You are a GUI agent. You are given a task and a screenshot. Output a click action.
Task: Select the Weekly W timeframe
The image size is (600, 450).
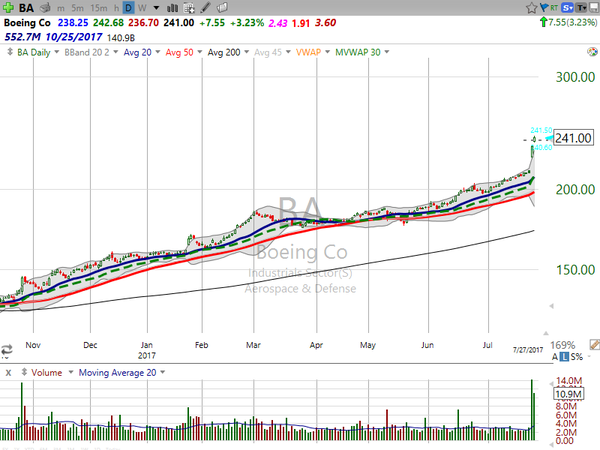click(x=142, y=8)
